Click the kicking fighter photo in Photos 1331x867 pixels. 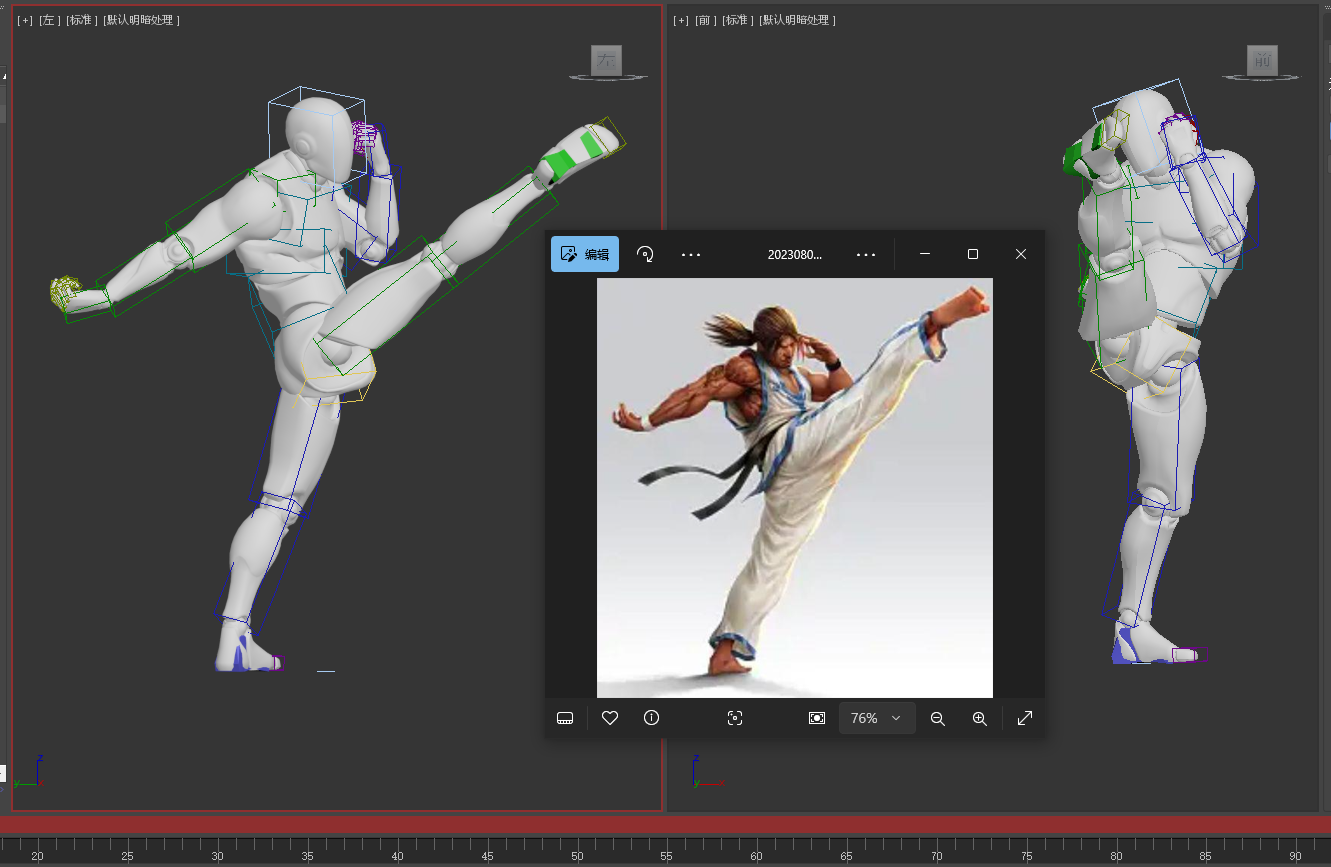[795, 488]
